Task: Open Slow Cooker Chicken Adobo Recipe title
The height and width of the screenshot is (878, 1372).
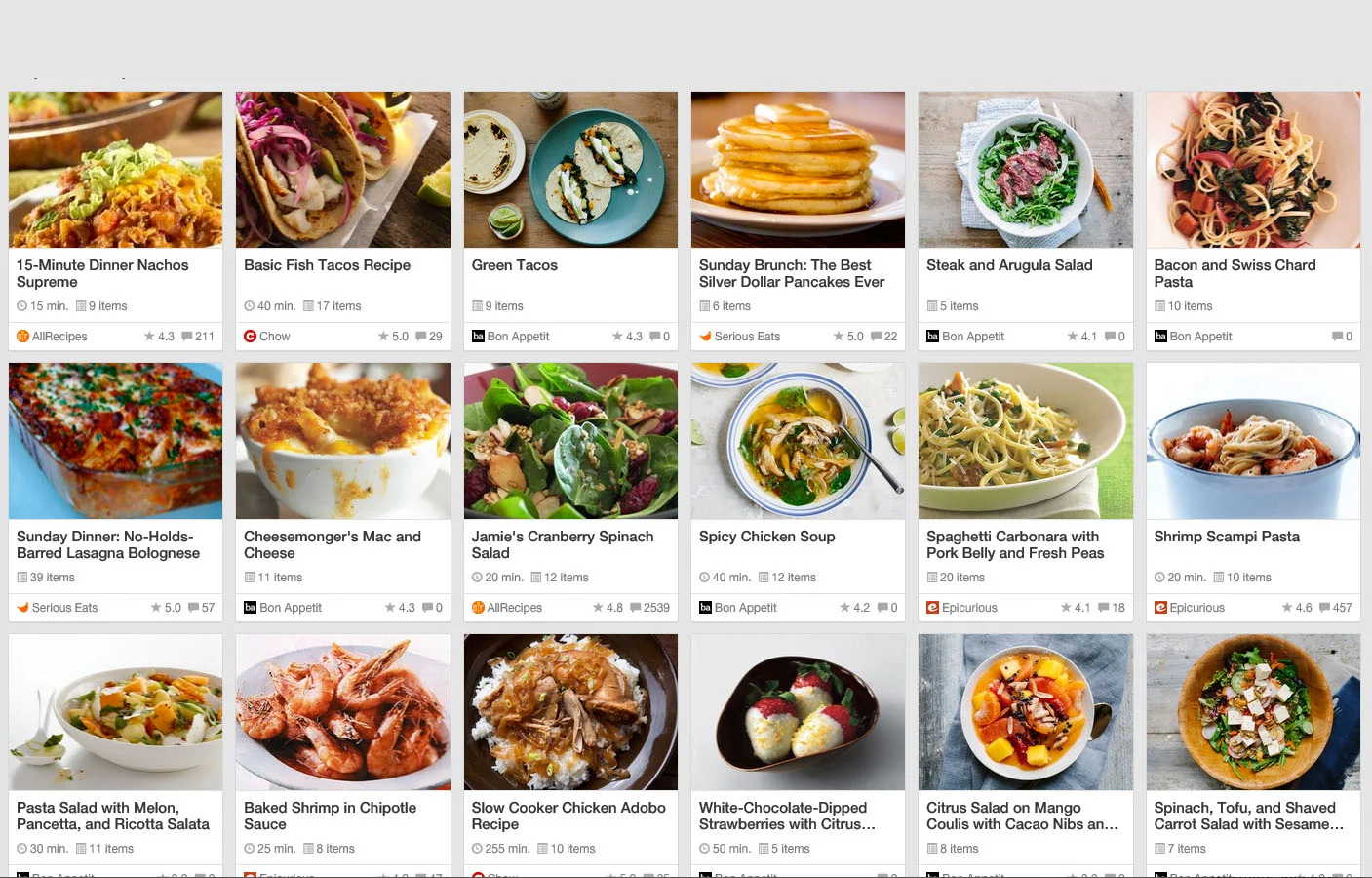Action: 568,816
